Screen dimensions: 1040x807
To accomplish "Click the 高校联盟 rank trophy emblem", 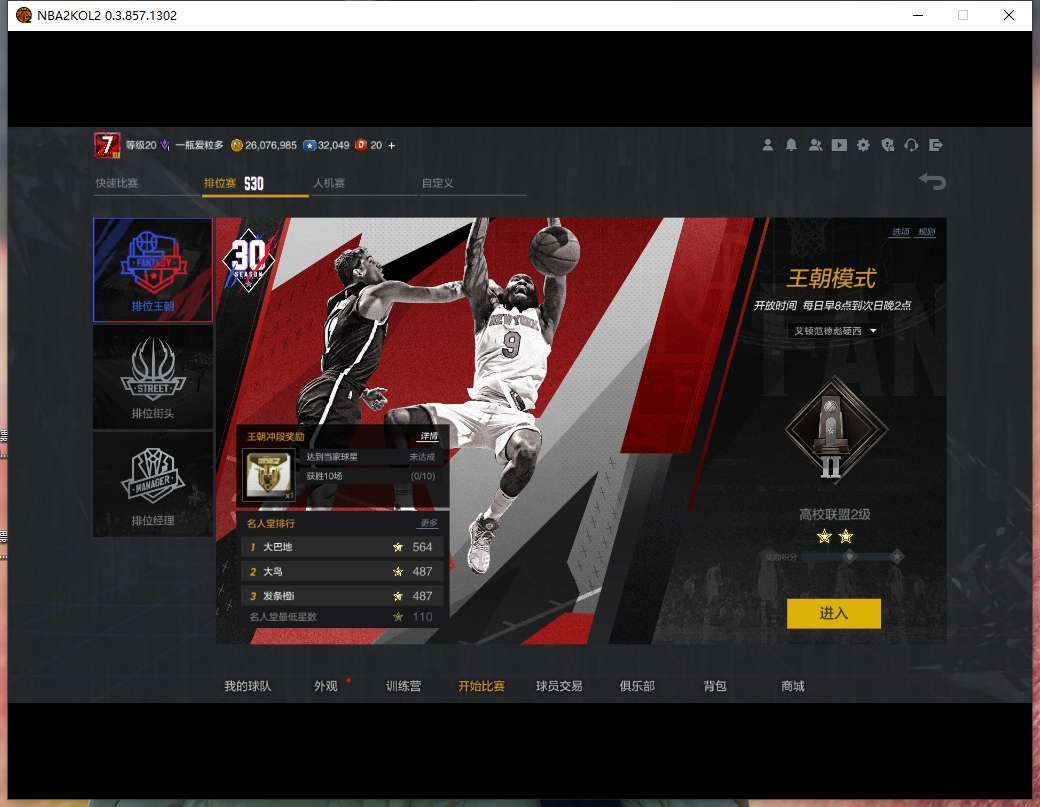I will click(x=834, y=430).
